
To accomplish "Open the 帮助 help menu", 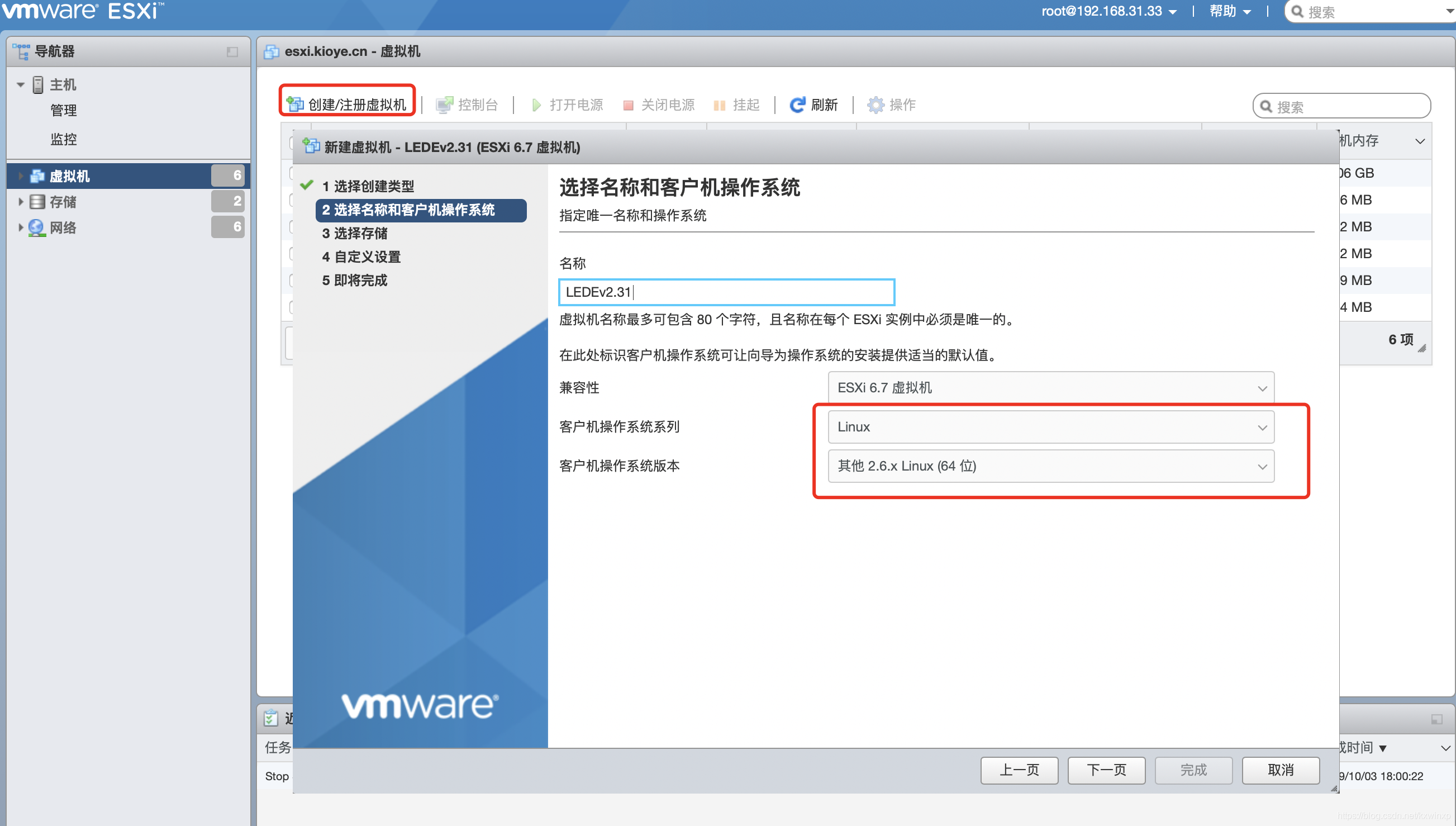I will 1229,11.
